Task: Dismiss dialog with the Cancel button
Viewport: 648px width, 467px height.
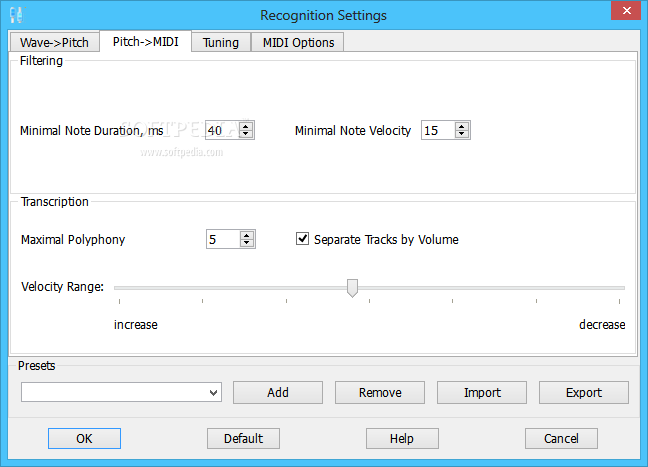Action: point(561,438)
